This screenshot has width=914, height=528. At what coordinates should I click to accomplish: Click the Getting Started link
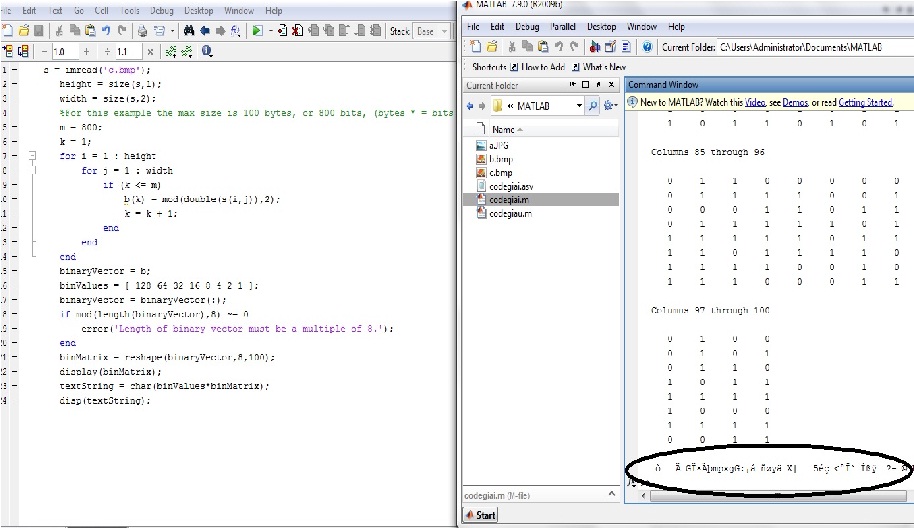point(866,102)
